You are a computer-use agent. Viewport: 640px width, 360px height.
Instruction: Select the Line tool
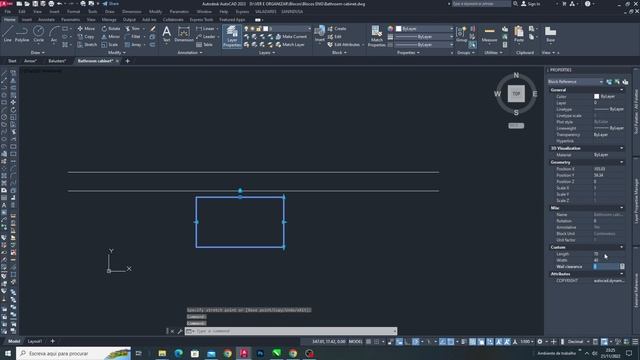[8, 34]
